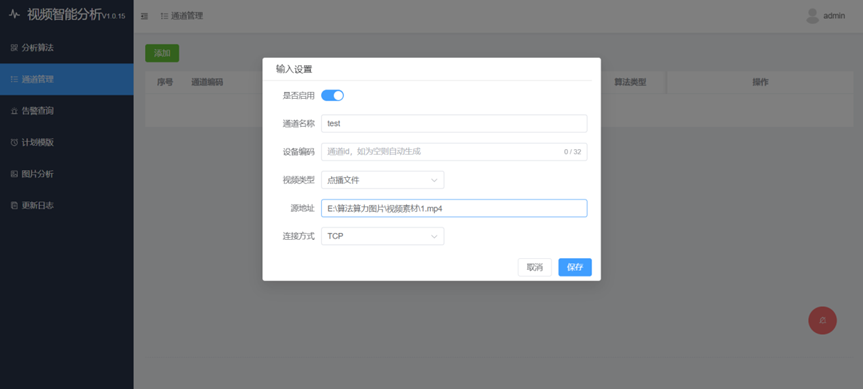This screenshot has height=389, width=863.
Task: Click the admin username text
Action: (834, 16)
